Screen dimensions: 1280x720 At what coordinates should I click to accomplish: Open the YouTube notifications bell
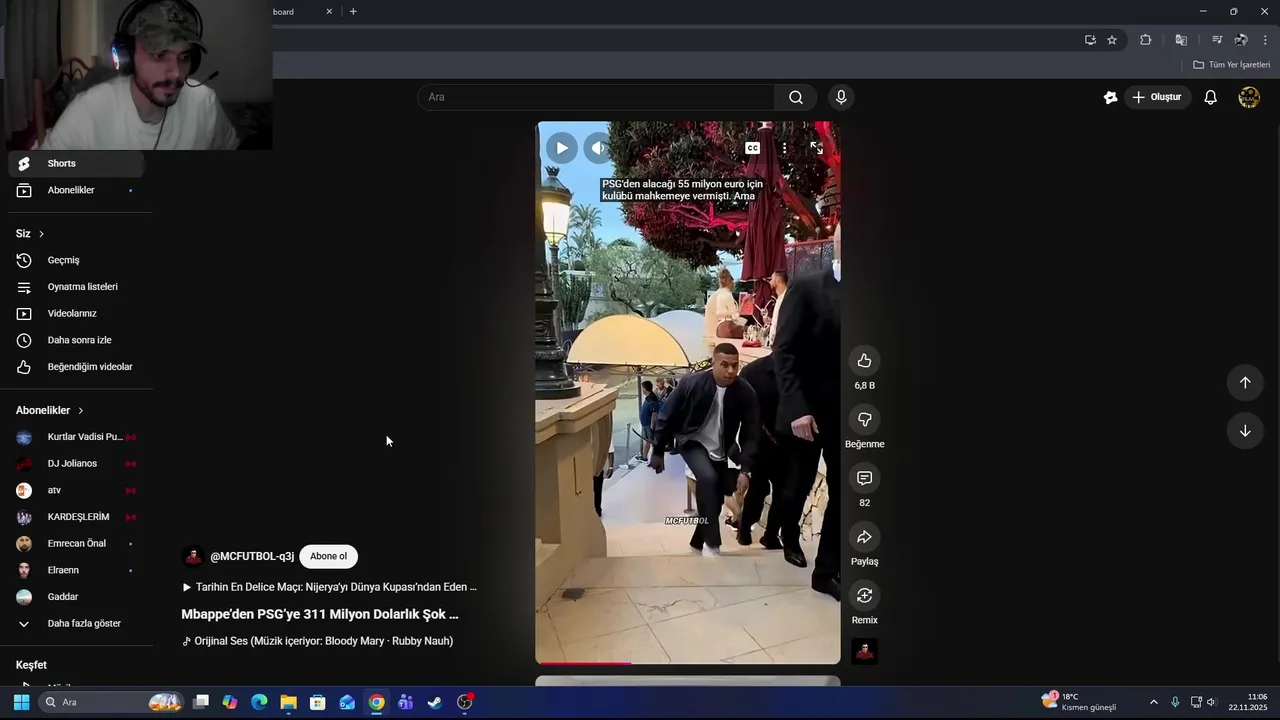pyautogui.click(x=1210, y=97)
